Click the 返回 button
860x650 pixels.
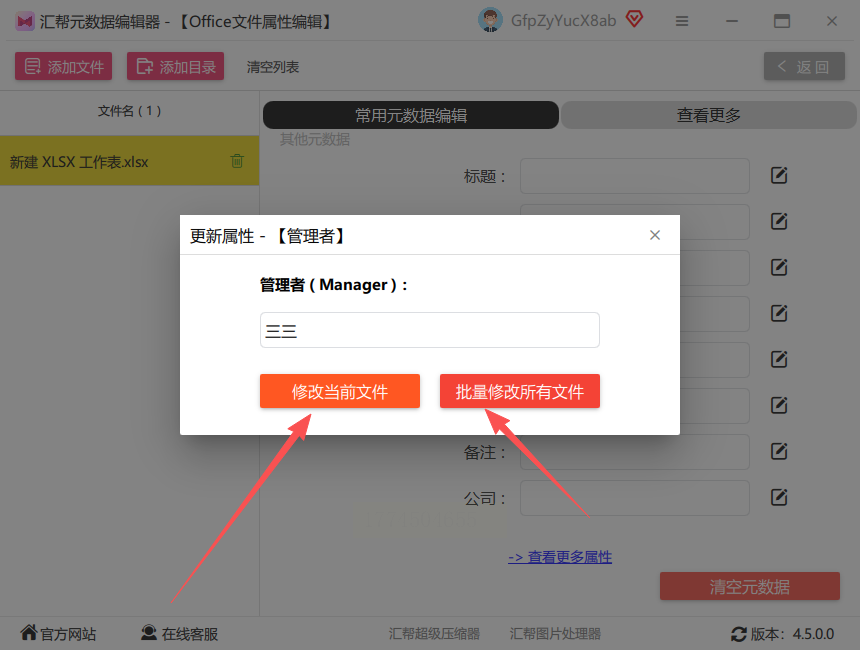tap(804, 67)
